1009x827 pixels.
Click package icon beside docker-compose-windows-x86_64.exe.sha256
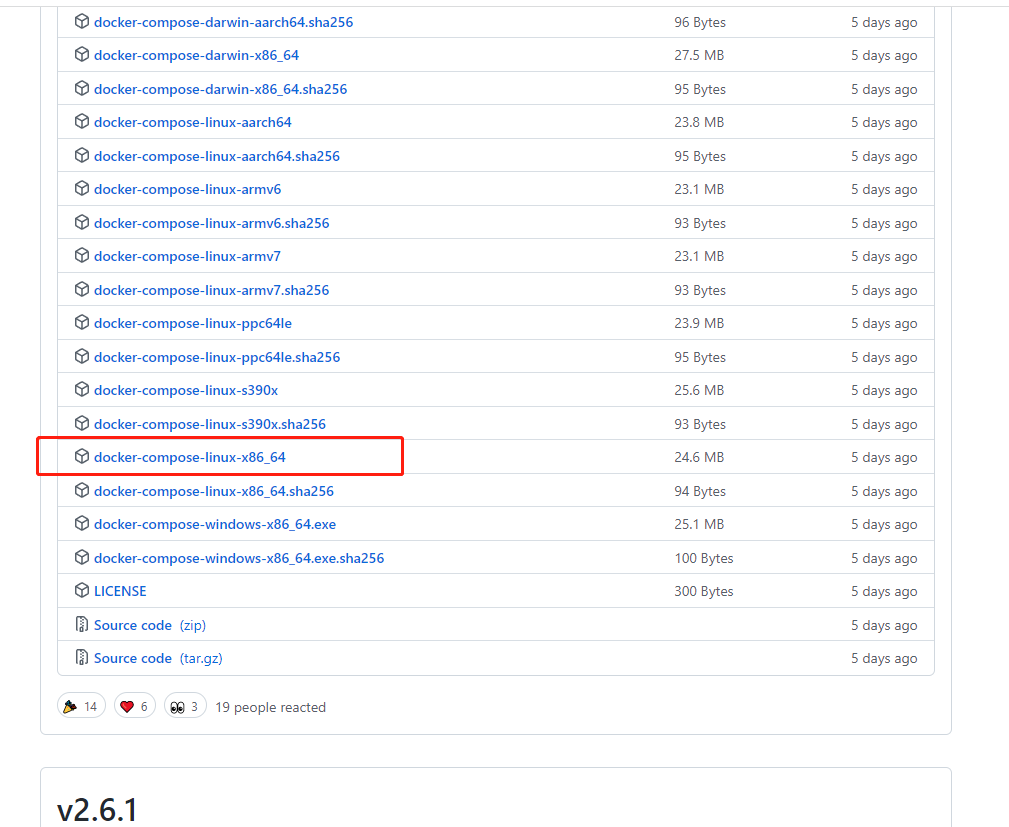click(82, 557)
